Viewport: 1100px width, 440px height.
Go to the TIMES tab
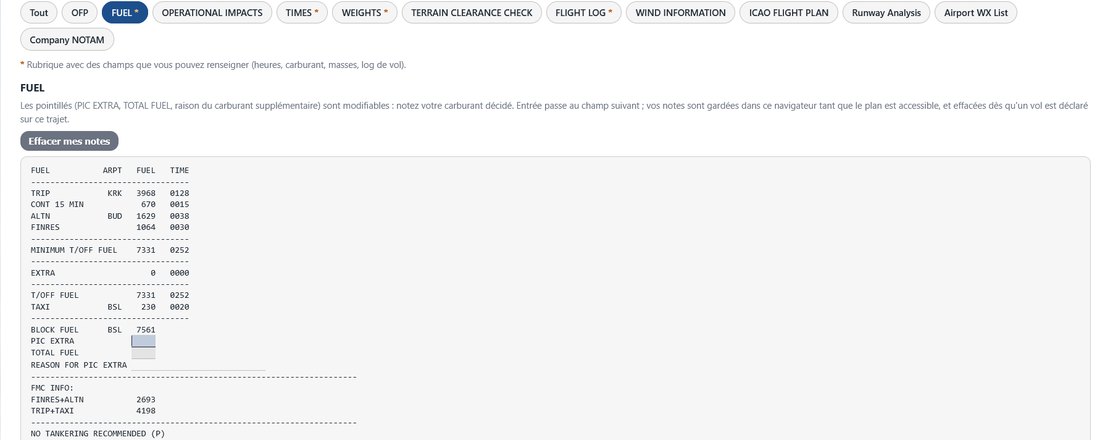[302, 13]
